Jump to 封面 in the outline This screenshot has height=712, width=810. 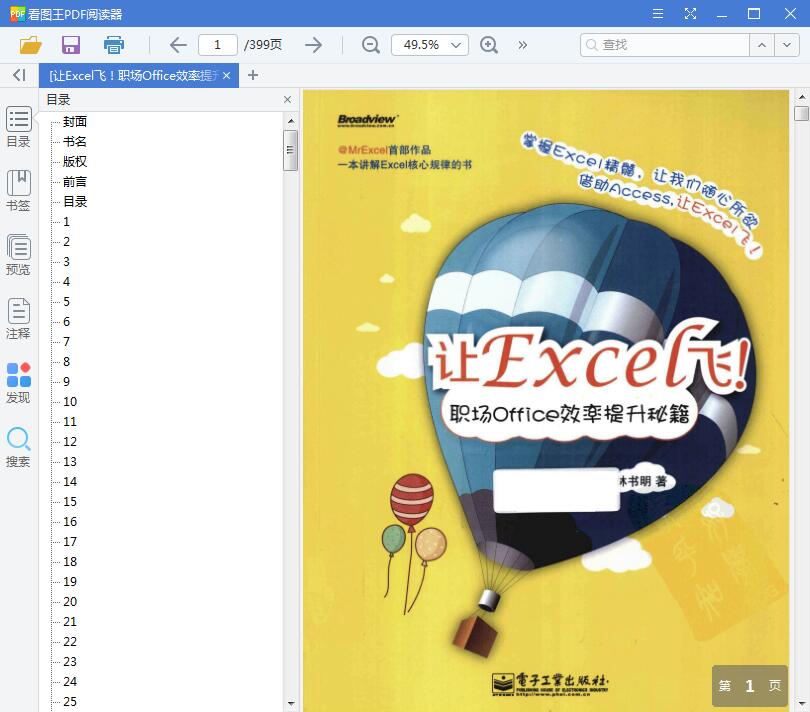click(x=75, y=121)
